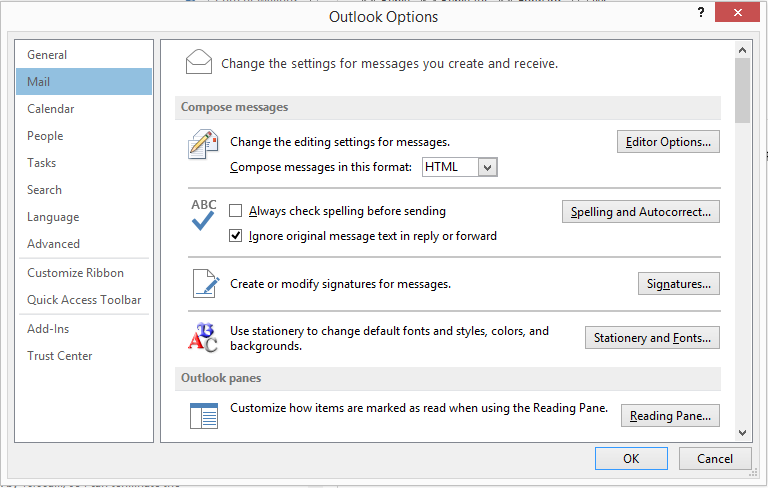The height and width of the screenshot is (488, 768).
Task: Go to Customize Ribbon settings
Action: pyautogui.click(x=76, y=273)
